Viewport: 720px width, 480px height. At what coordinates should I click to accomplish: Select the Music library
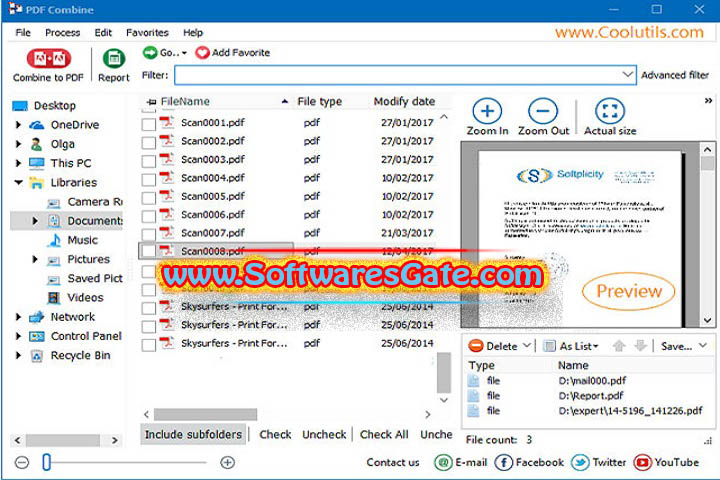(x=73, y=240)
